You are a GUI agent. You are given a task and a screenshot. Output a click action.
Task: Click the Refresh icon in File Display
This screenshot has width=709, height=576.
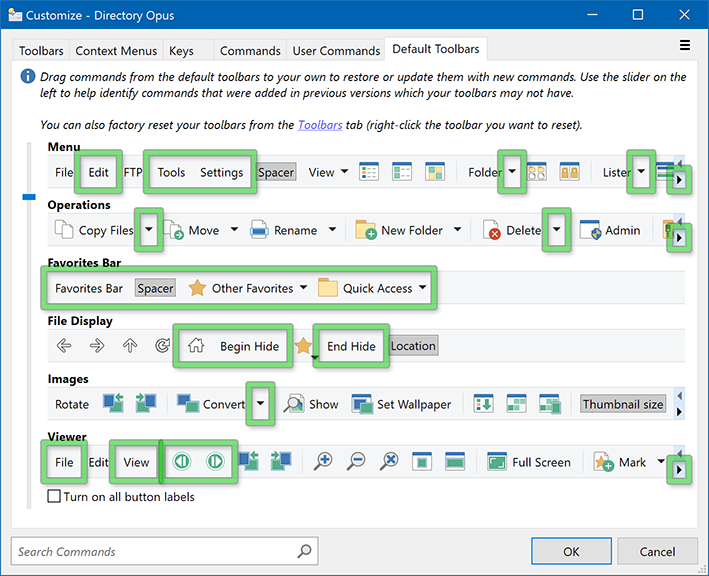click(x=162, y=346)
